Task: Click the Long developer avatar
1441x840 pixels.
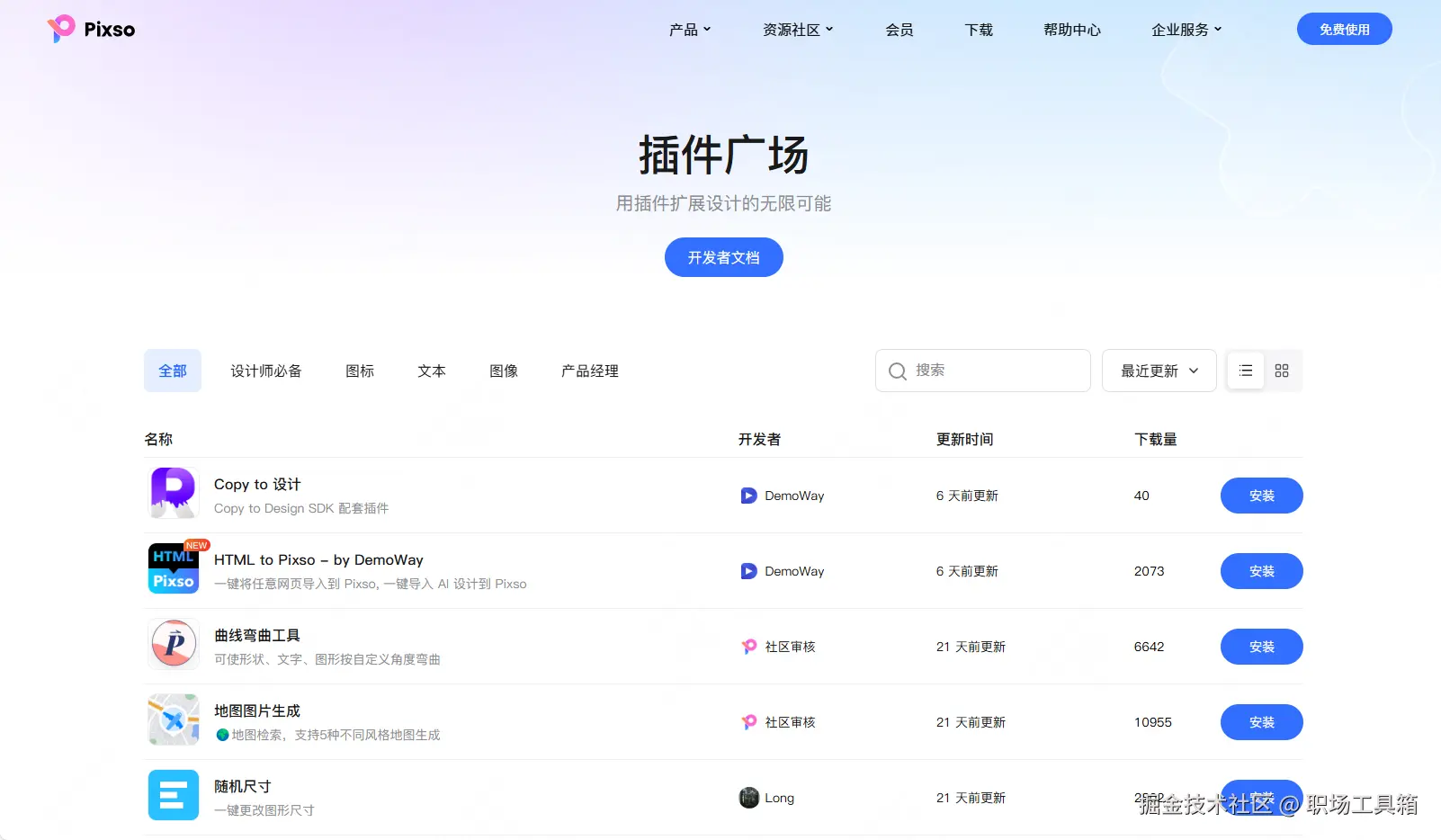Action: 748,798
